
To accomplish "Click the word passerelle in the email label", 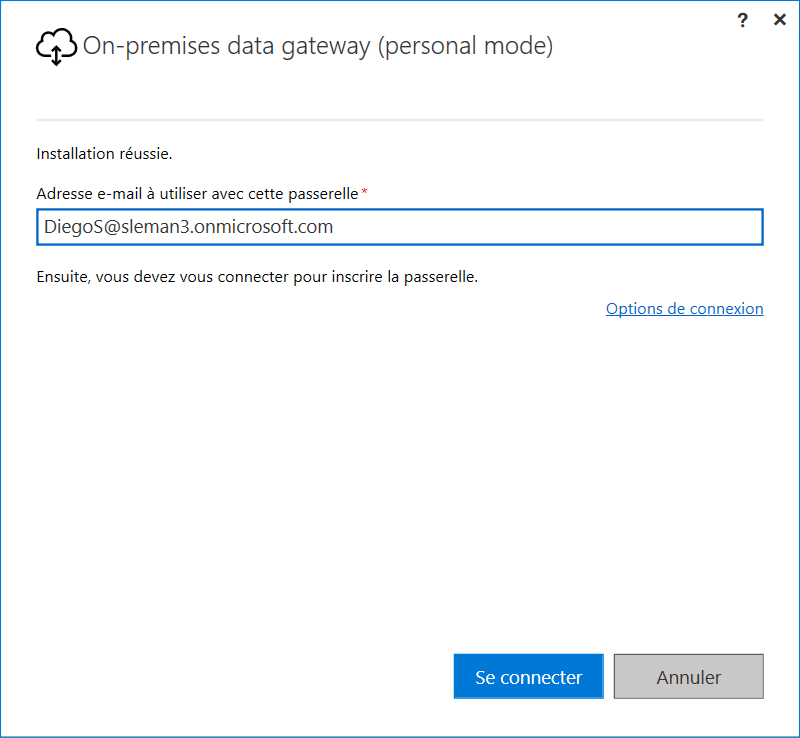I will (323, 193).
